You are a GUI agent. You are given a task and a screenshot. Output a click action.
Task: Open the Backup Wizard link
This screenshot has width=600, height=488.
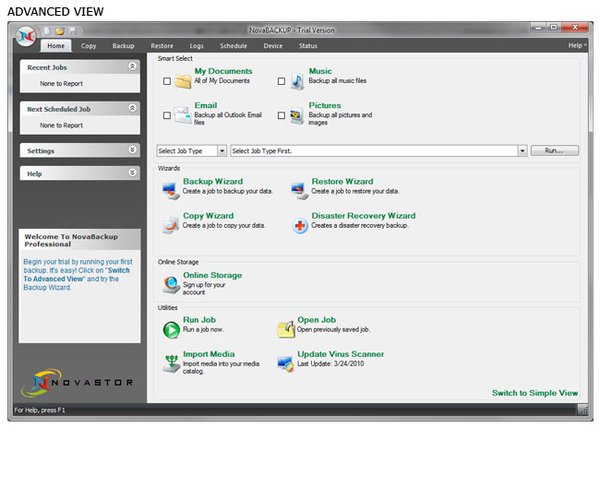point(213,181)
